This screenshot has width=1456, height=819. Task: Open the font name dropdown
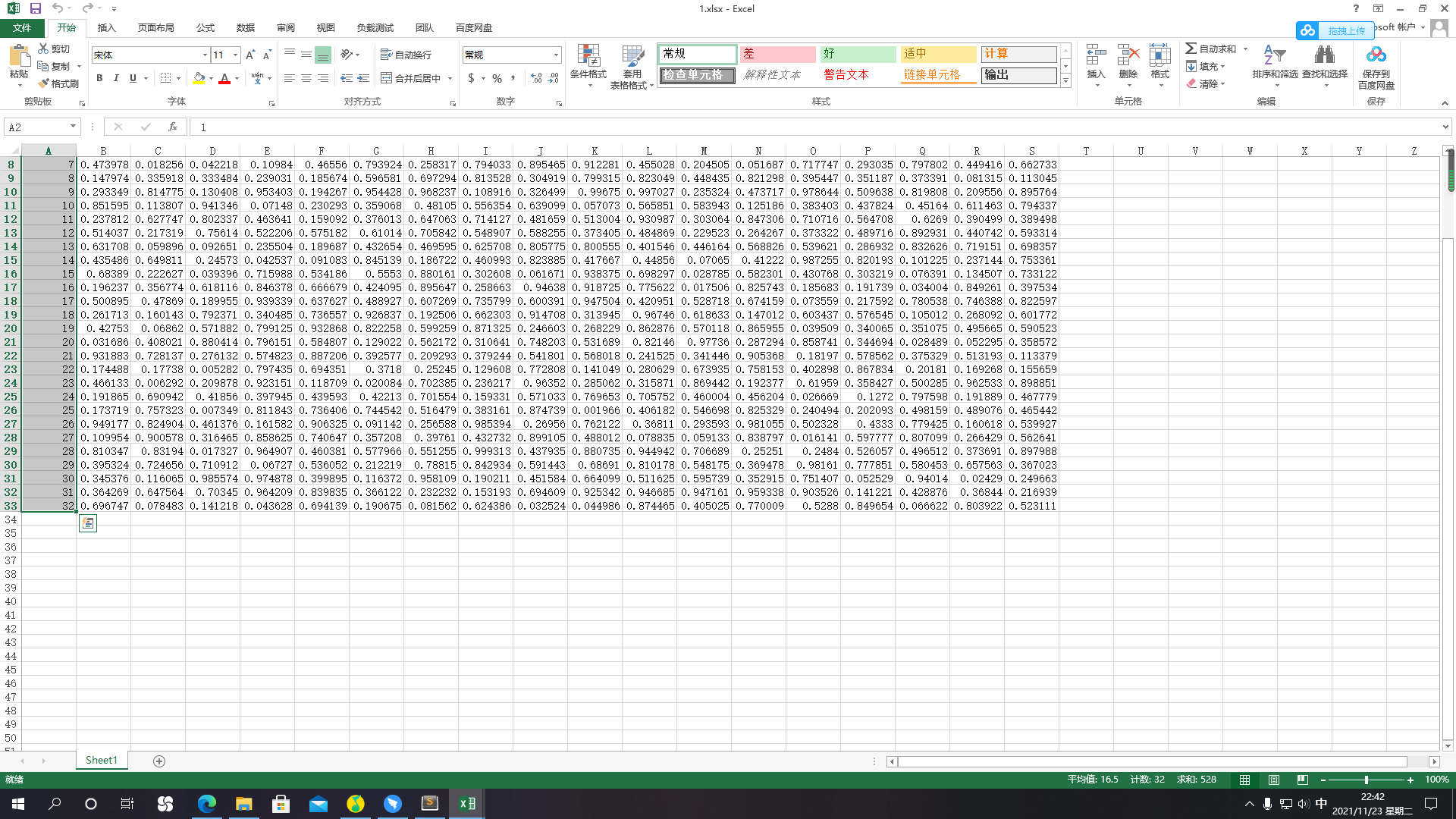205,55
